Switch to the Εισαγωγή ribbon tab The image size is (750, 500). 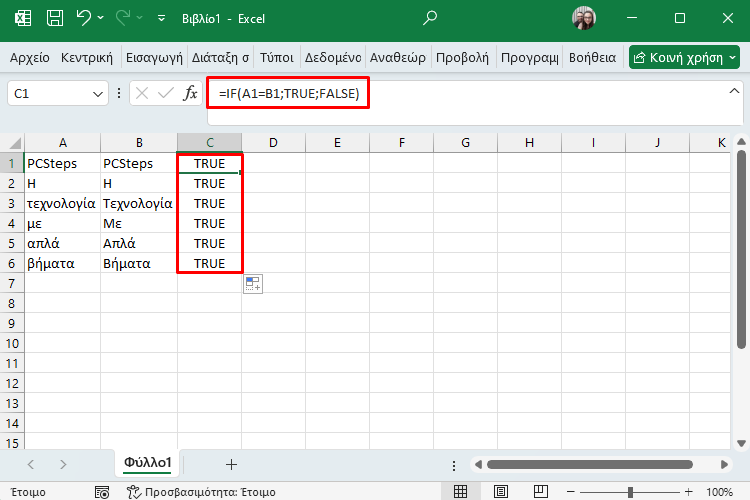point(154,57)
